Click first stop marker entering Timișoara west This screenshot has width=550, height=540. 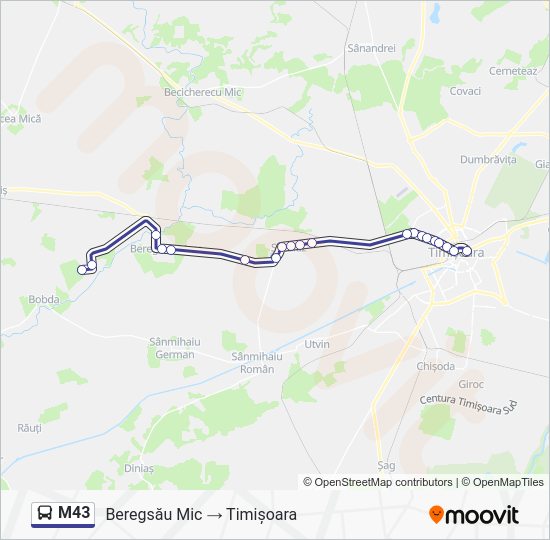(x=407, y=234)
